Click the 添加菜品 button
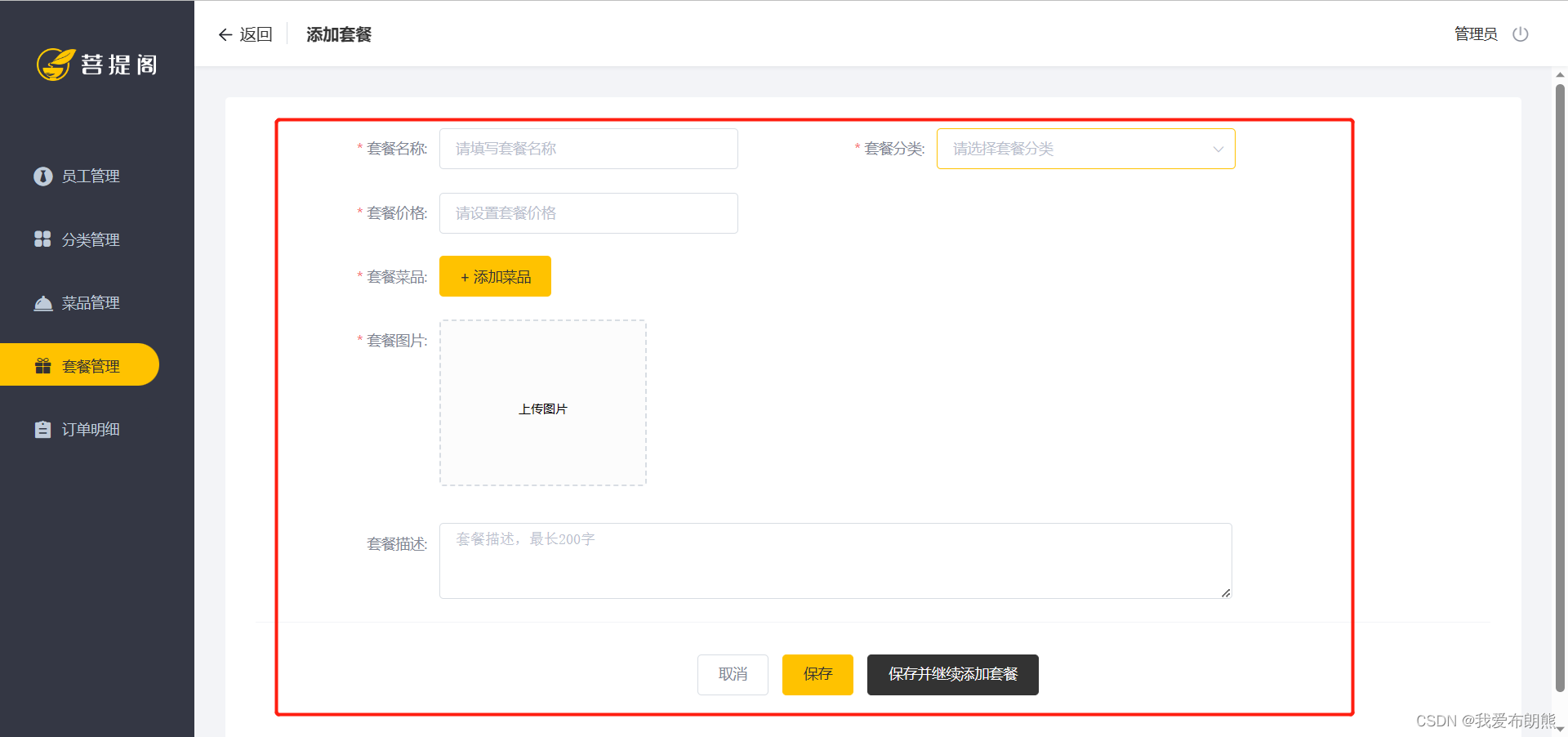The width and height of the screenshot is (1568, 737). 495,276
